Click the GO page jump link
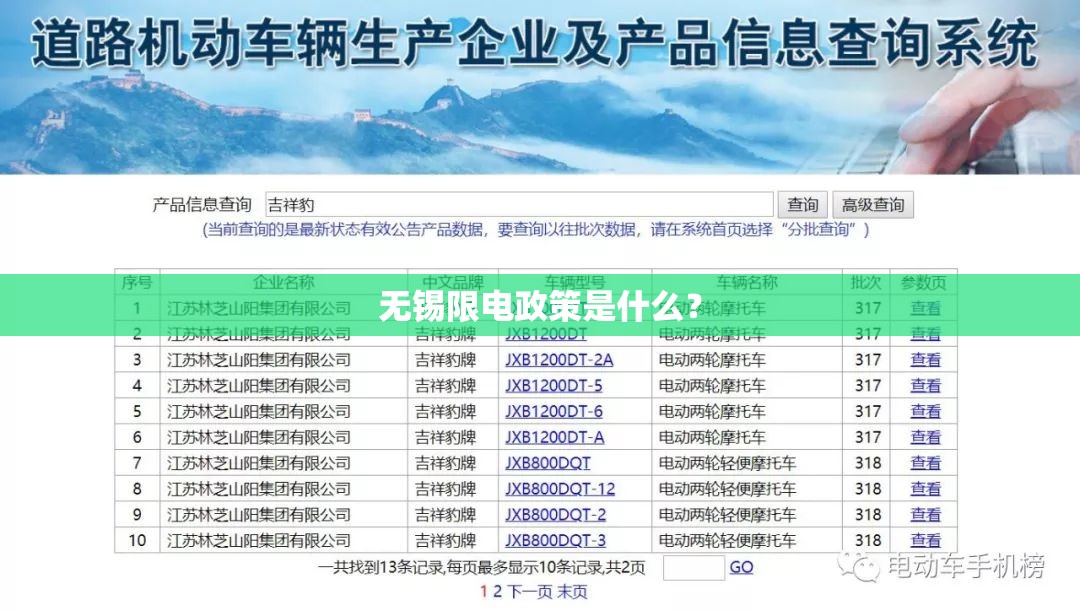The width and height of the screenshot is (1080, 611). 741,567
